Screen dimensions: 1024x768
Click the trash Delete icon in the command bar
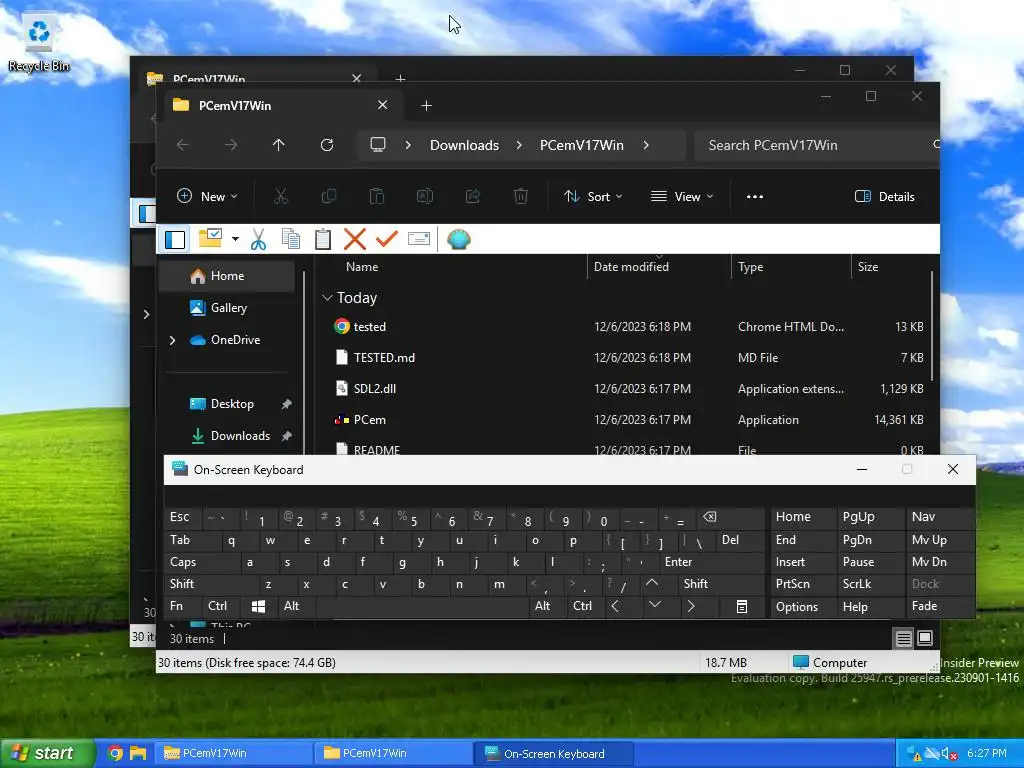tap(521, 197)
